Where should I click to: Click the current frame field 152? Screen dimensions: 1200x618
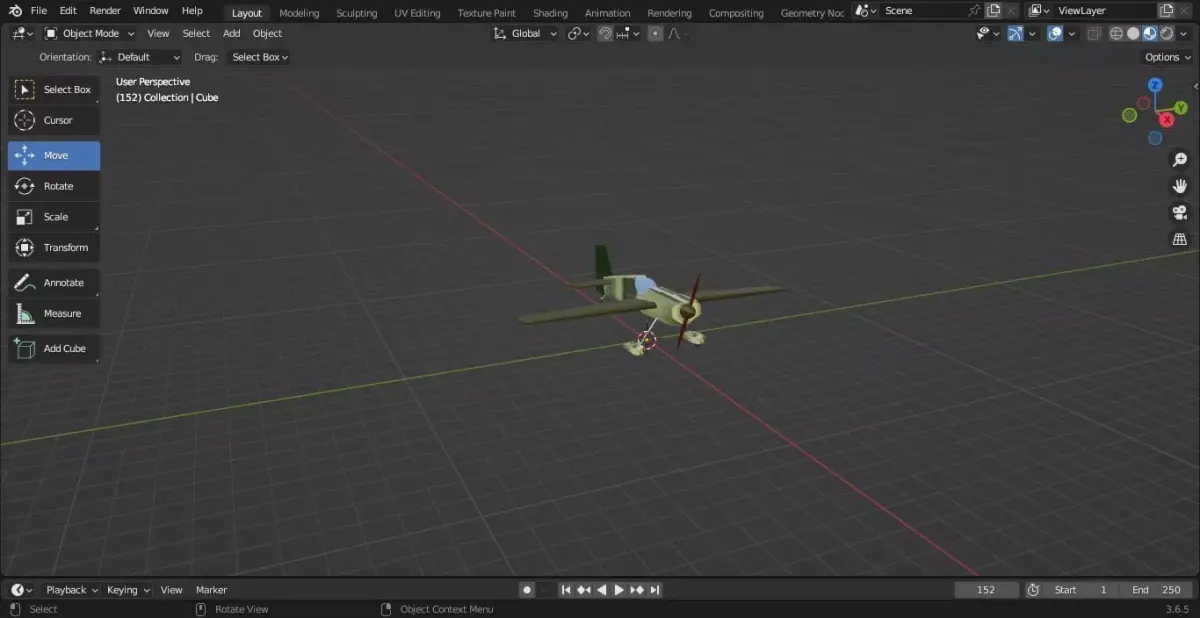click(986, 590)
